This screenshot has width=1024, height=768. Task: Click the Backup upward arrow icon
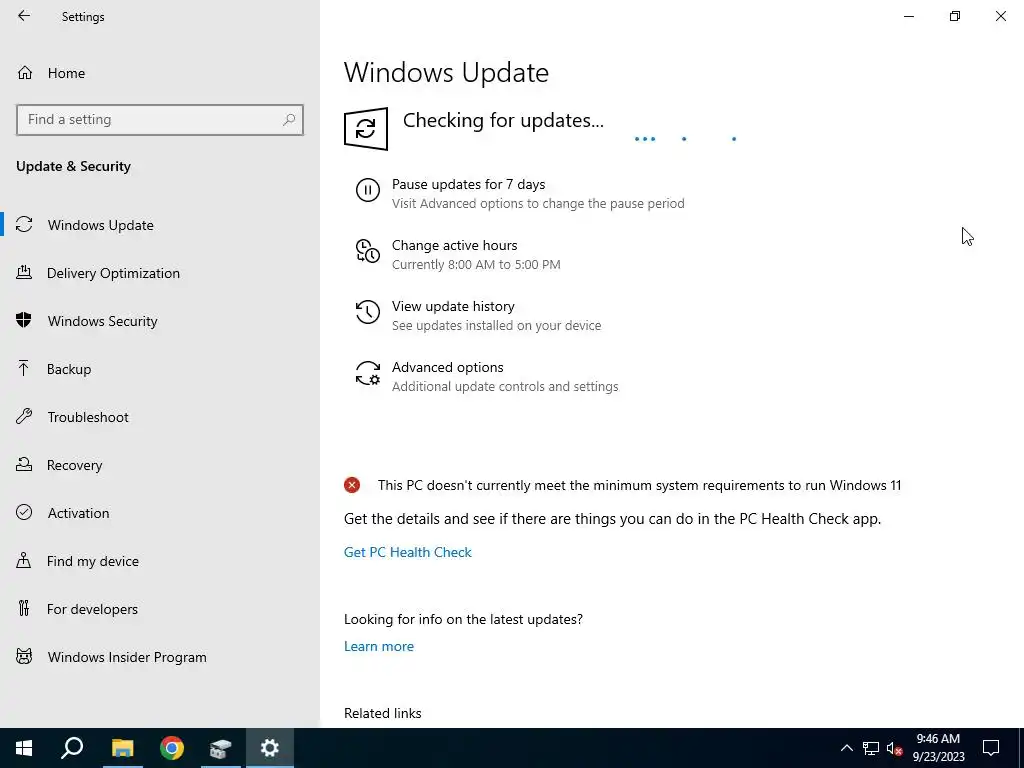[x=24, y=368]
